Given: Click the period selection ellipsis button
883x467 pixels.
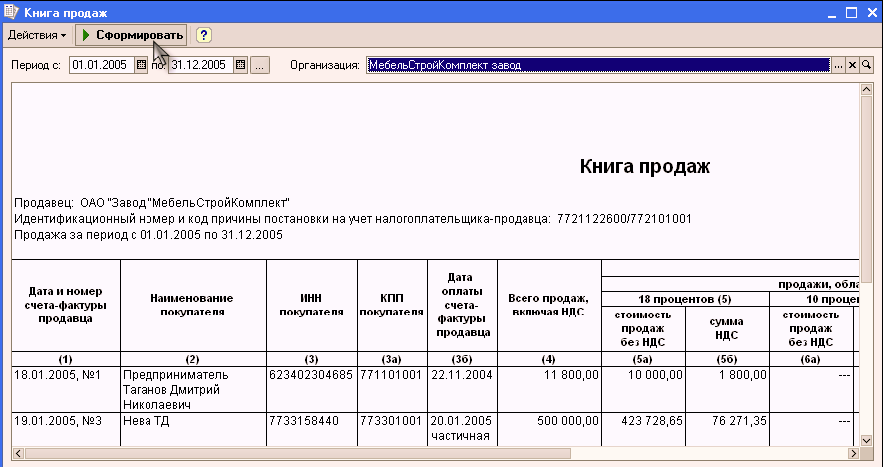Looking at the screenshot, I should click(260, 65).
